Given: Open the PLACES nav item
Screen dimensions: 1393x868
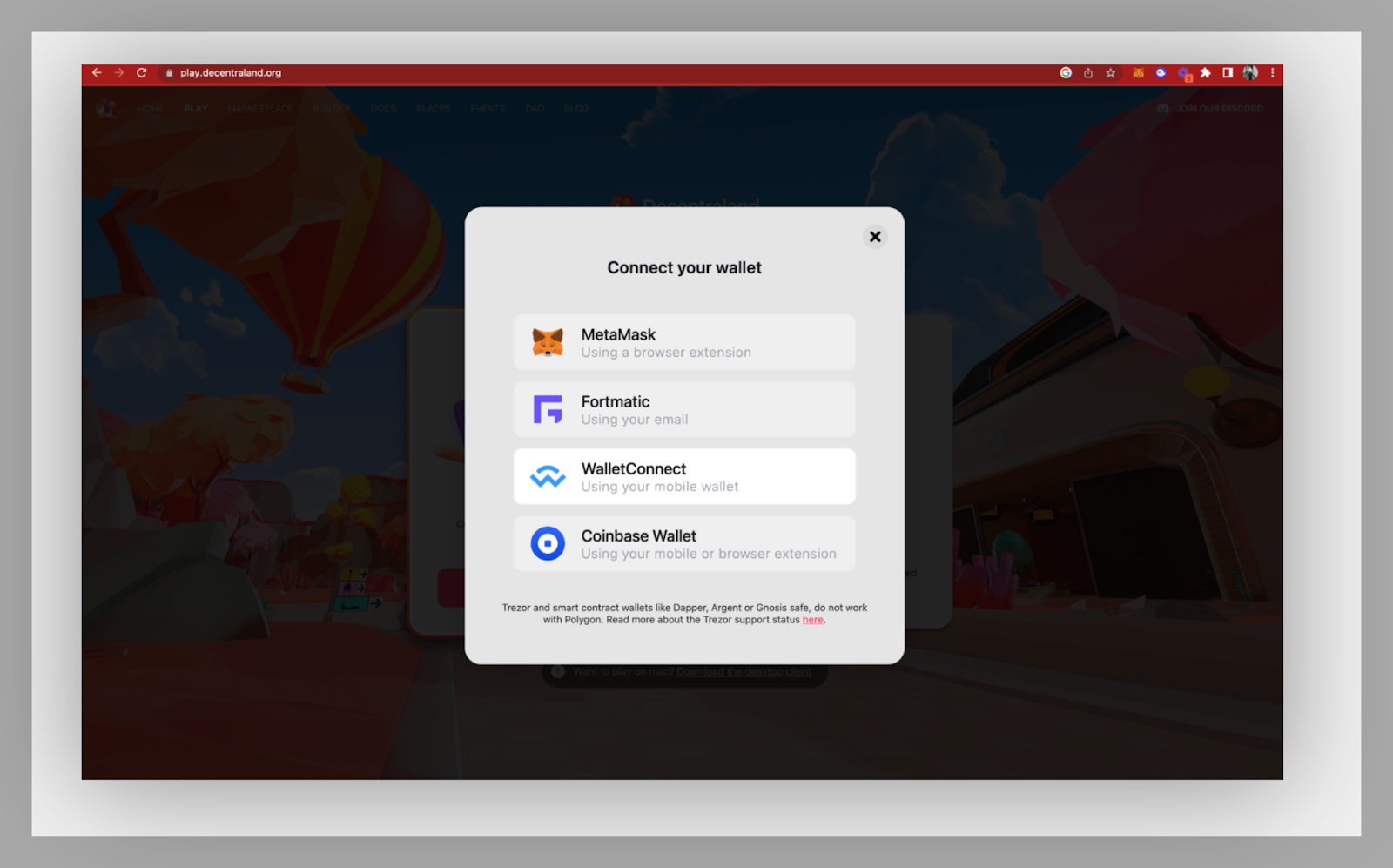Looking at the screenshot, I should coord(433,109).
